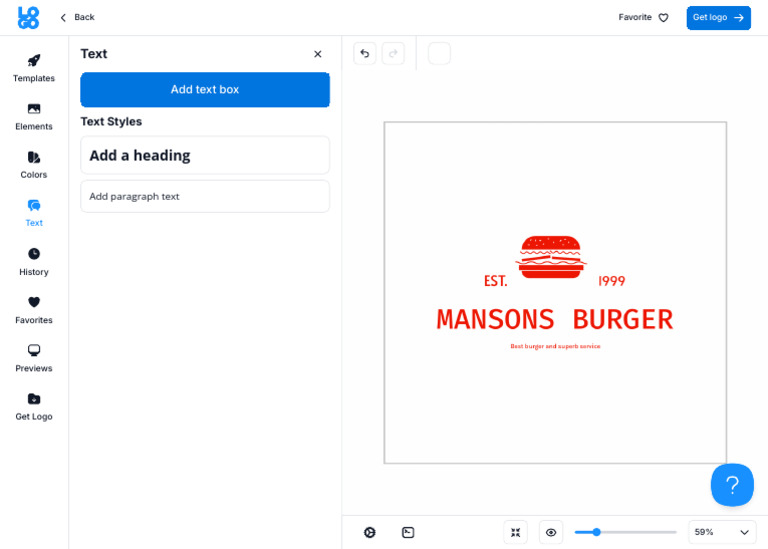Click the undo arrow icon
The width and height of the screenshot is (768, 549).
365,53
